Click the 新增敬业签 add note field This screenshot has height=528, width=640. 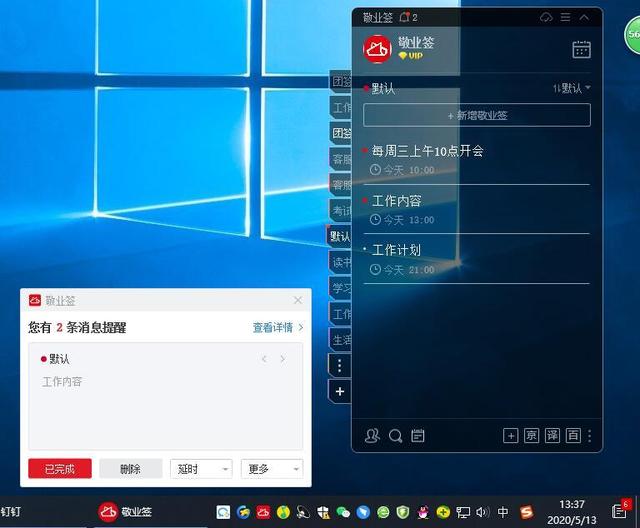tap(477, 115)
